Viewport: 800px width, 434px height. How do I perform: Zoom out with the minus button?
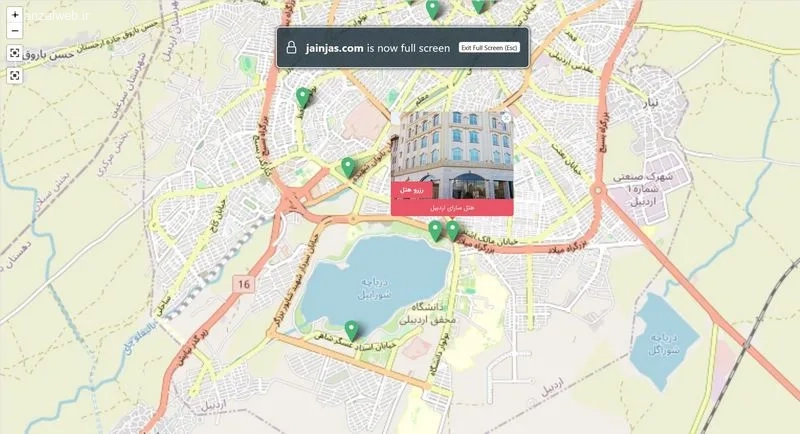coord(15,31)
